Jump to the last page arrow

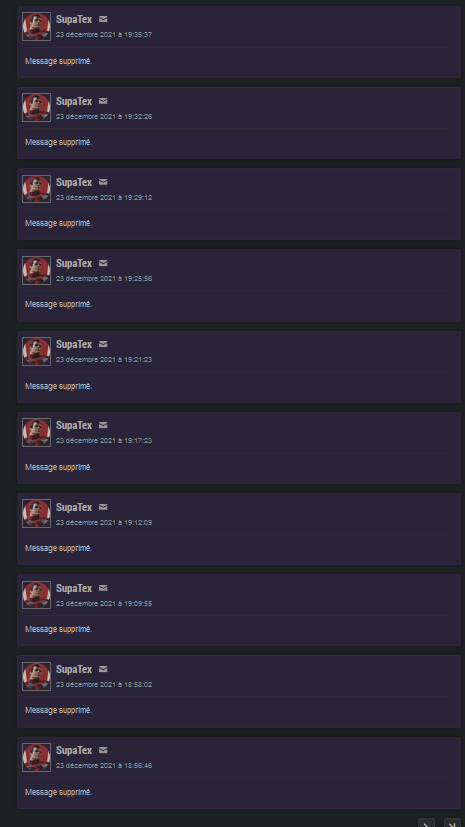(452, 823)
